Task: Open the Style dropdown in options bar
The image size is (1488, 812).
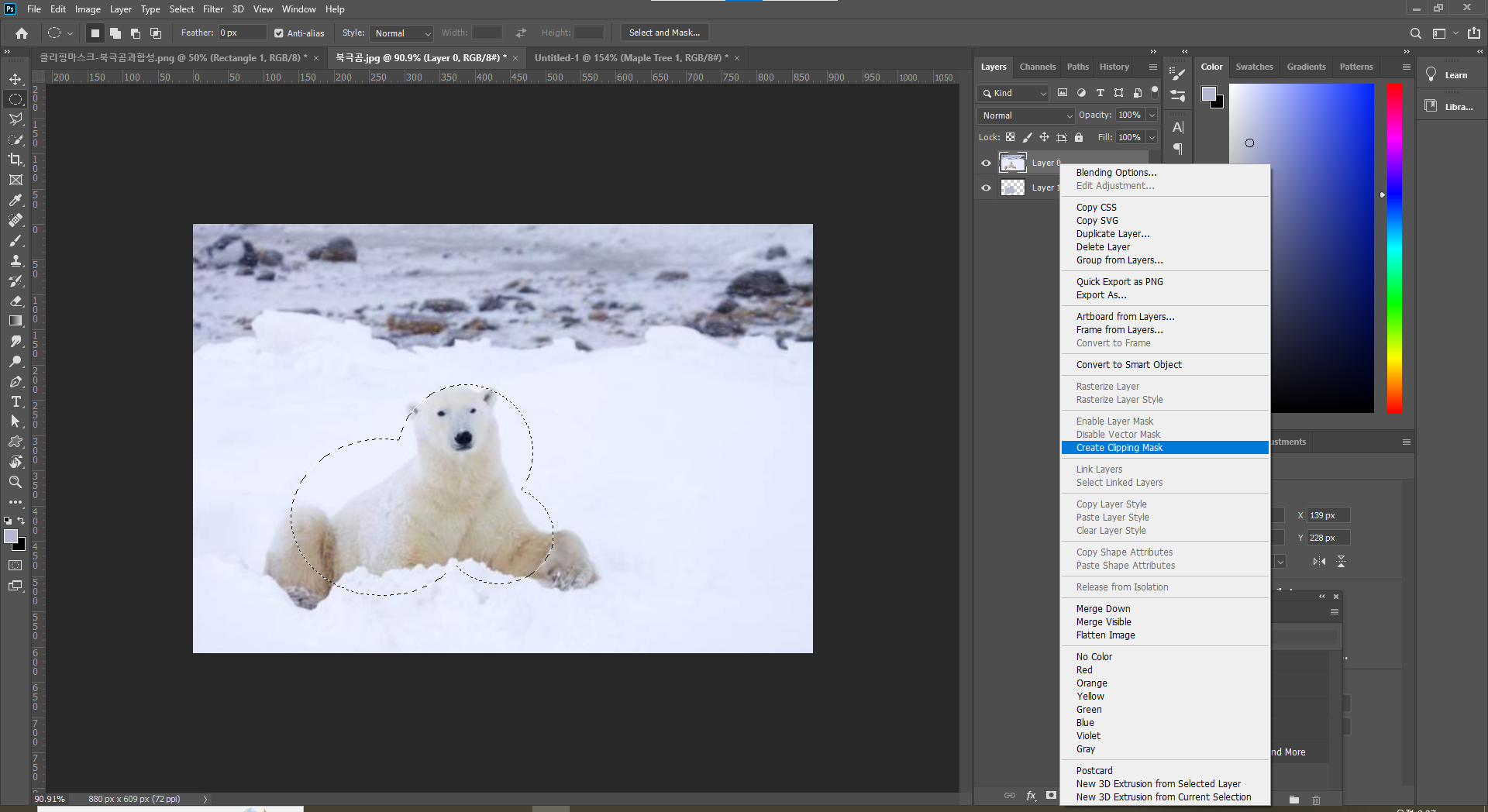Action: pyautogui.click(x=401, y=33)
